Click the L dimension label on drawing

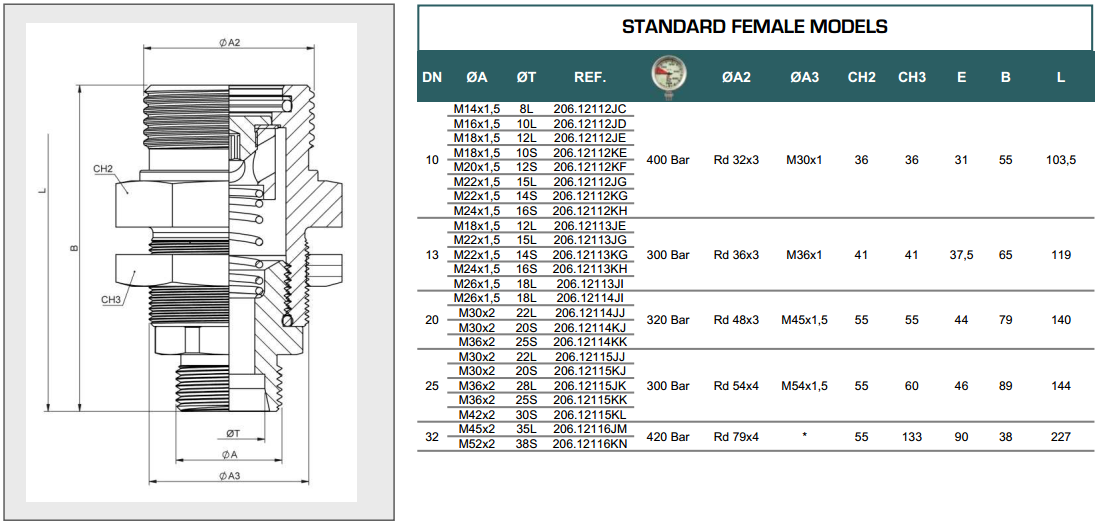point(44,194)
